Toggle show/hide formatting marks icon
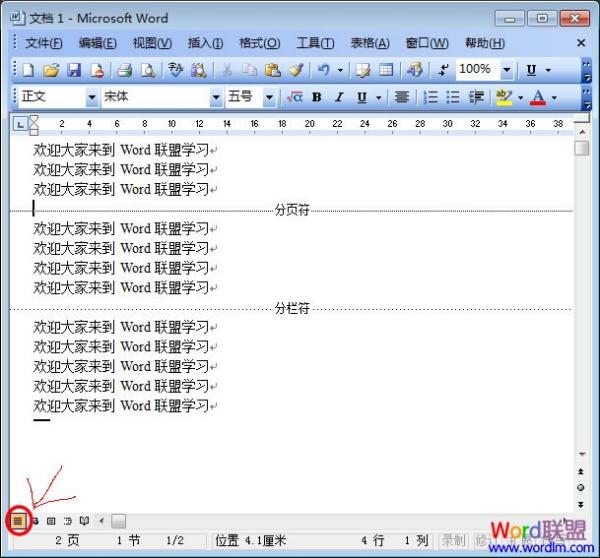This screenshot has height=558, width=600. point(443,70)
